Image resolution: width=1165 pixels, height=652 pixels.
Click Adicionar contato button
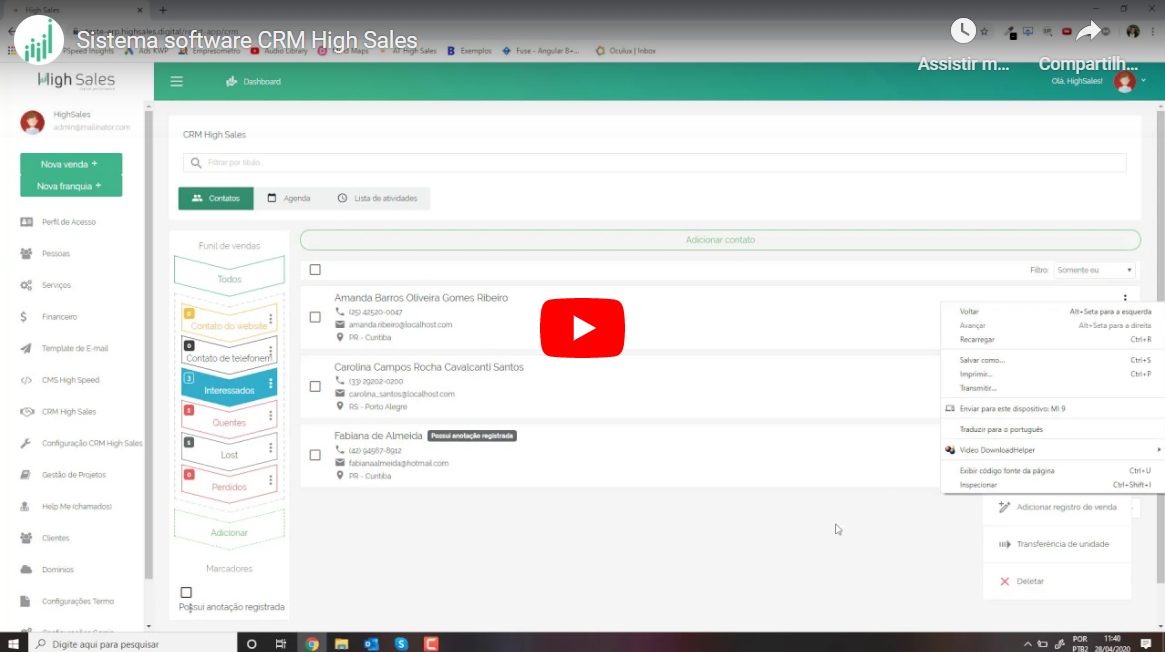pos(720,240)
